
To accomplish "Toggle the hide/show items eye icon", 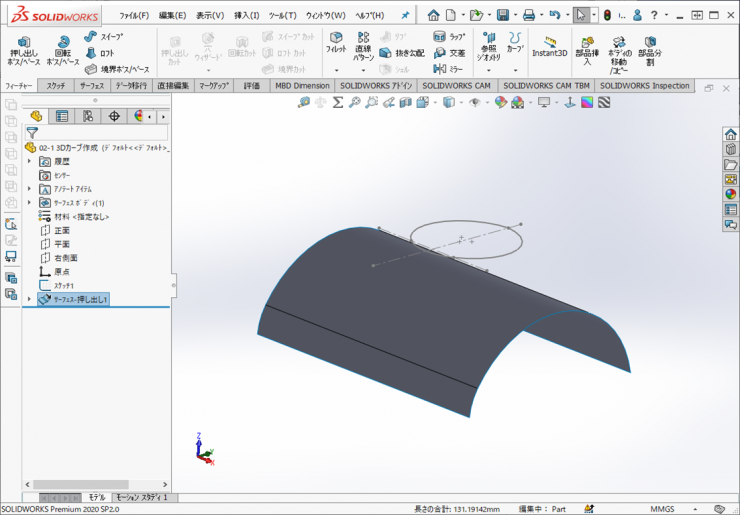I will (x=475, y=102).
